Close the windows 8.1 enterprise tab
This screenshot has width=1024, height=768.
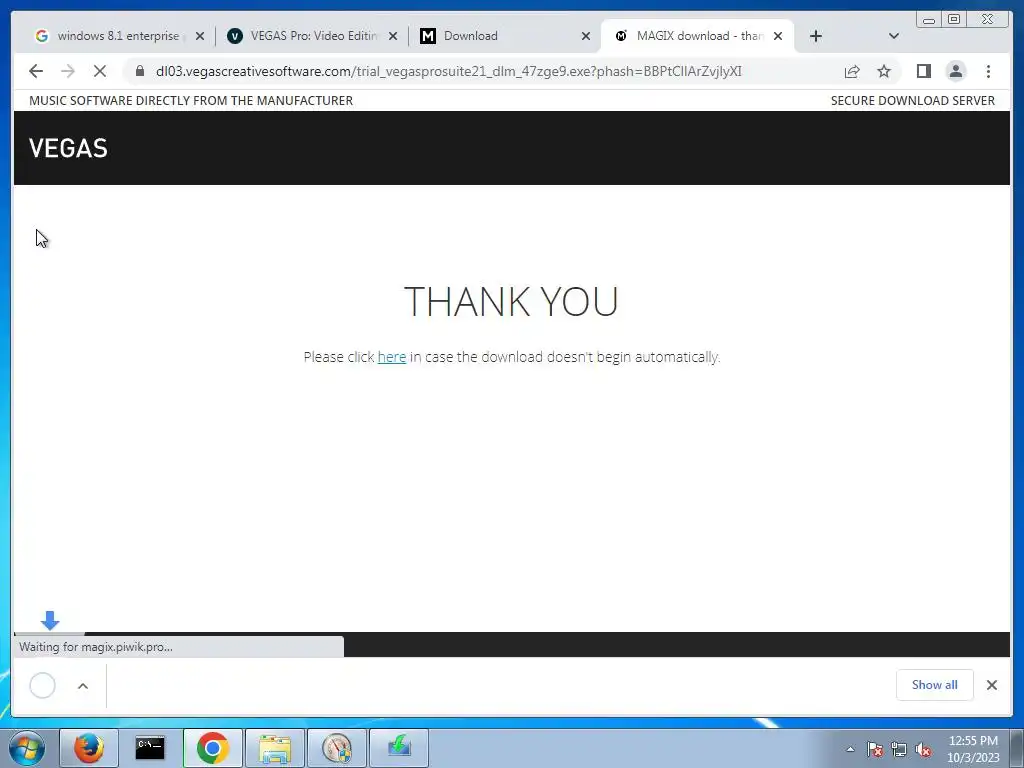tap(200, 36)
